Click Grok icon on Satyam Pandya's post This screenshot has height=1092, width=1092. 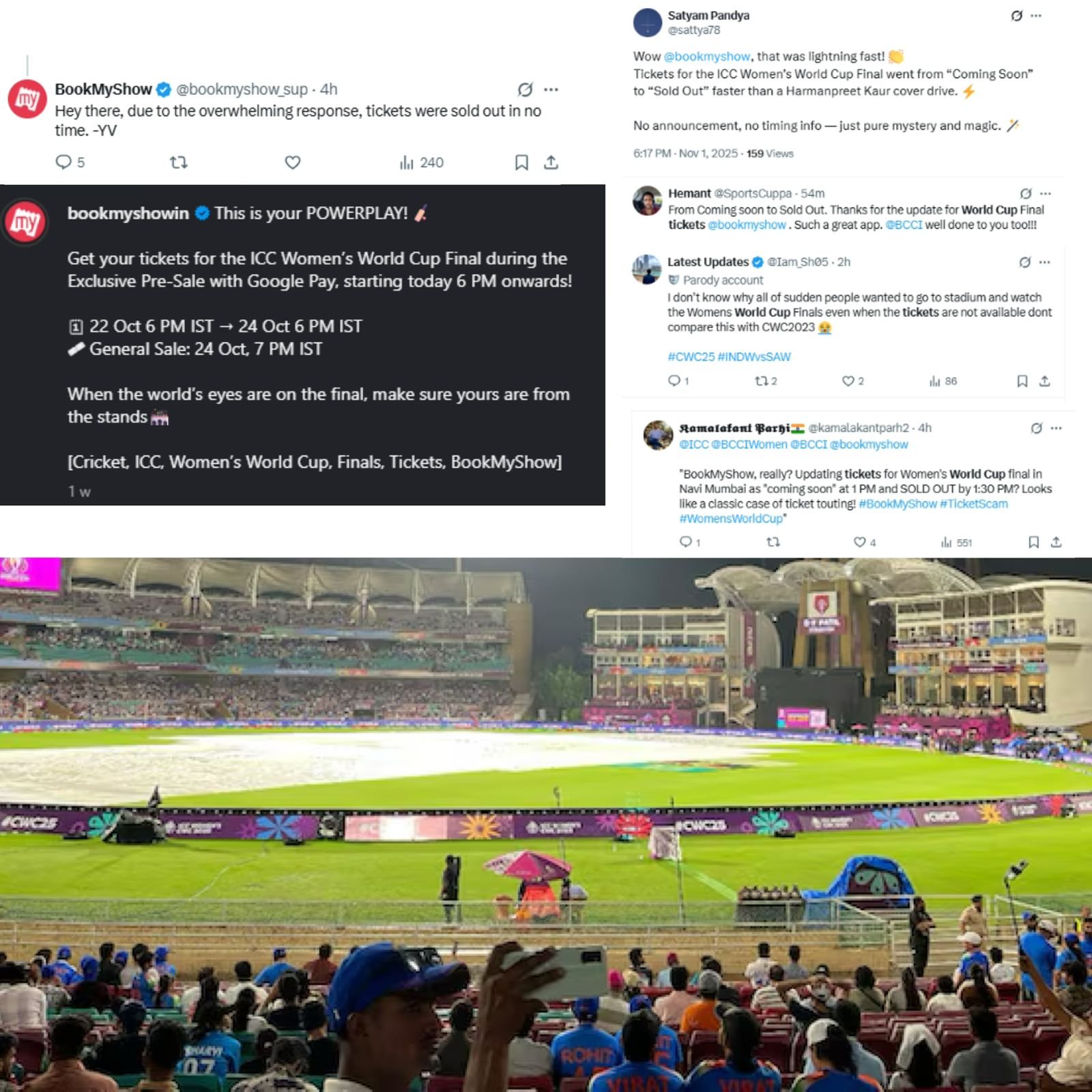click(x=1016, y=16)
